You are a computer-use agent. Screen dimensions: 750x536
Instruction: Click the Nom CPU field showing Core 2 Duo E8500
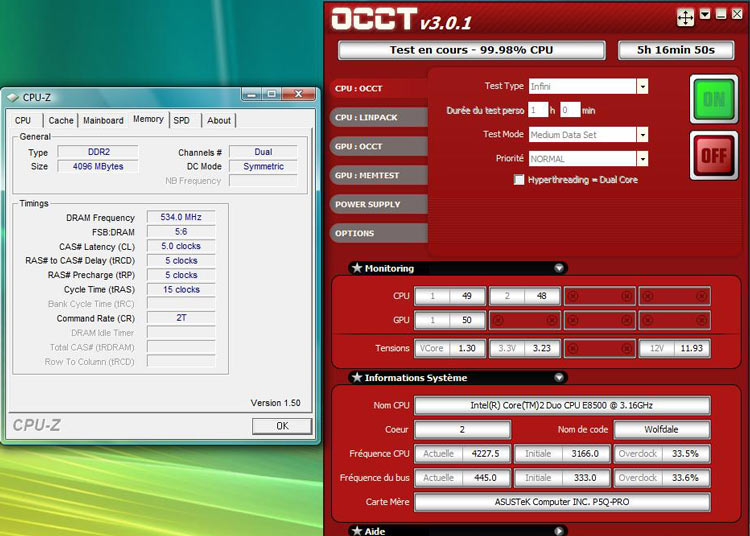click(x=562, y=405)
